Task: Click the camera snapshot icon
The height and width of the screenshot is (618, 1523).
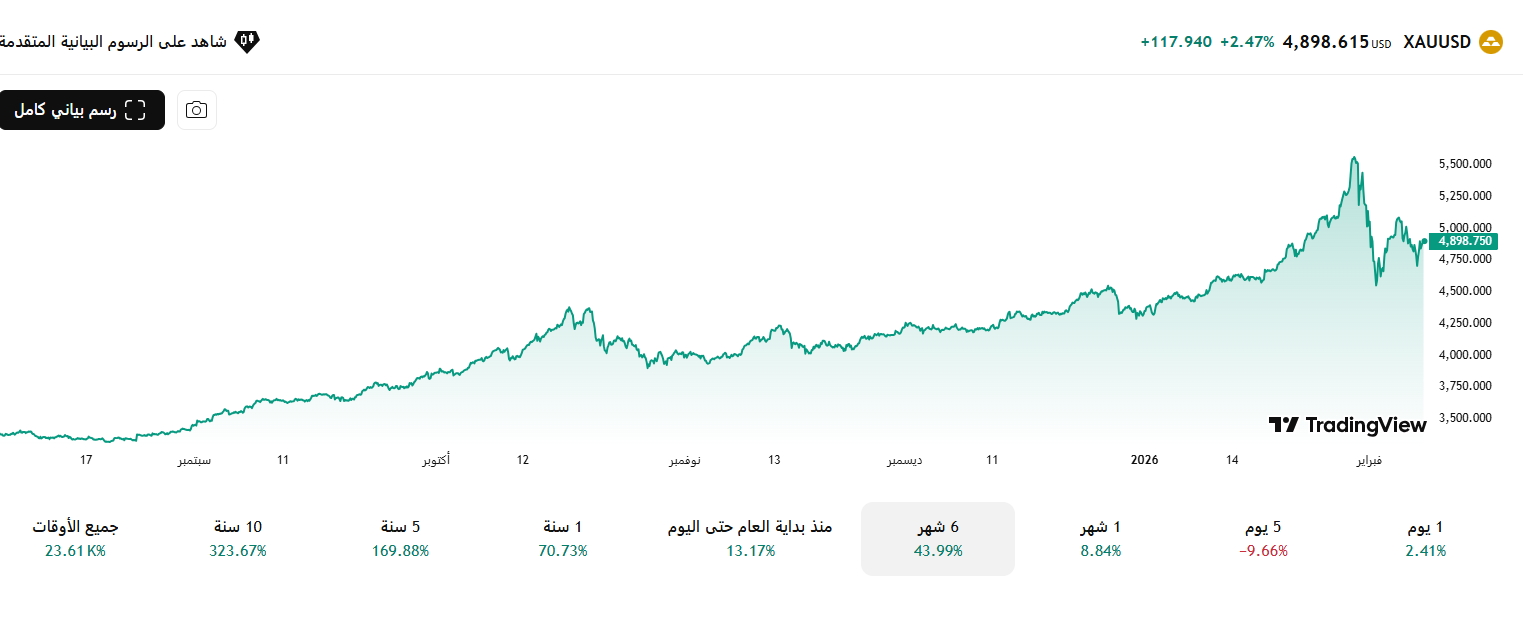Action: click(196, 110)
